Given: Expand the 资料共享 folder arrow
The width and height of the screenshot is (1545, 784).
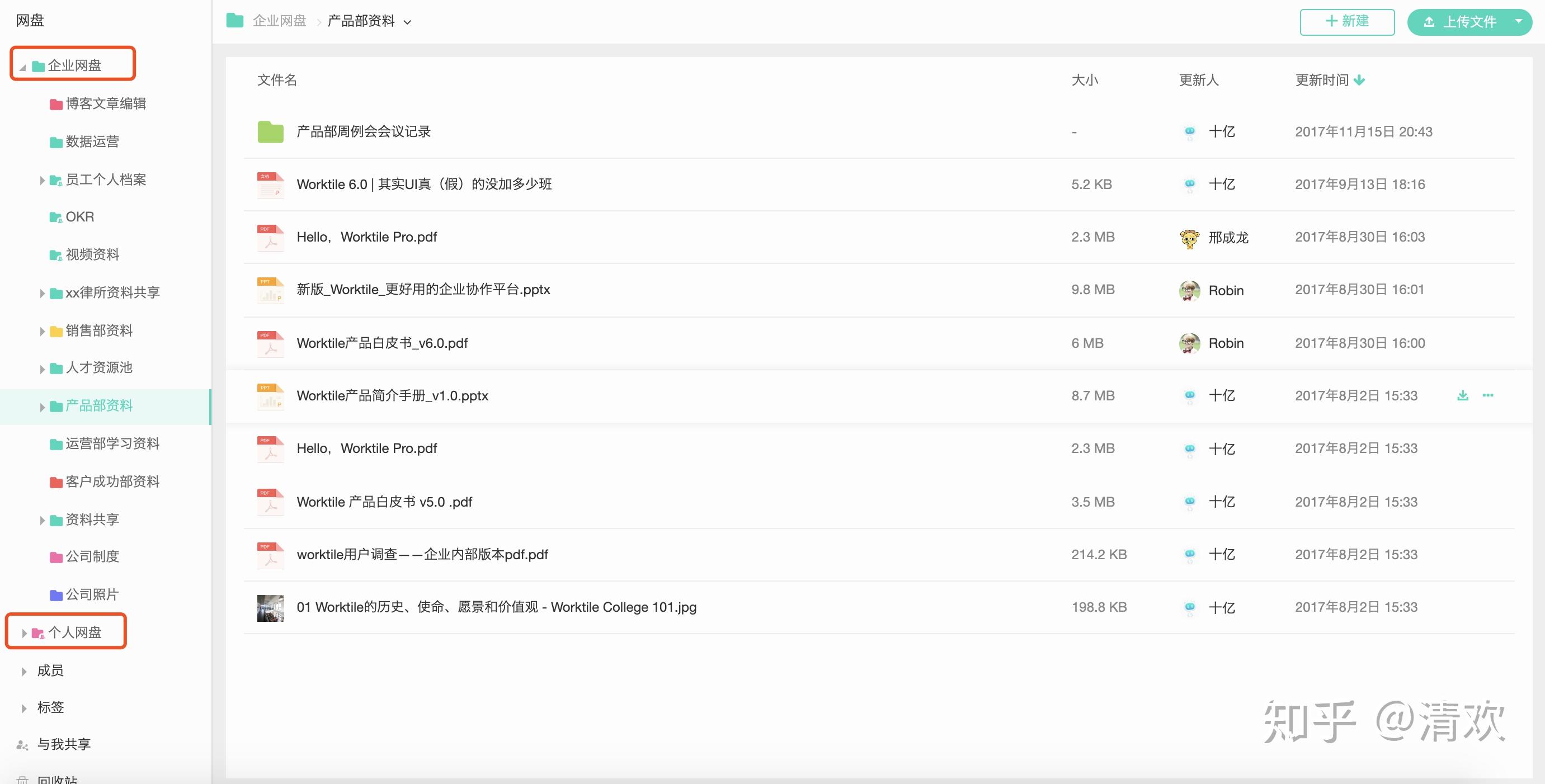Looking at the screenshot, I should pyautogui.click(x=42, y=520).
